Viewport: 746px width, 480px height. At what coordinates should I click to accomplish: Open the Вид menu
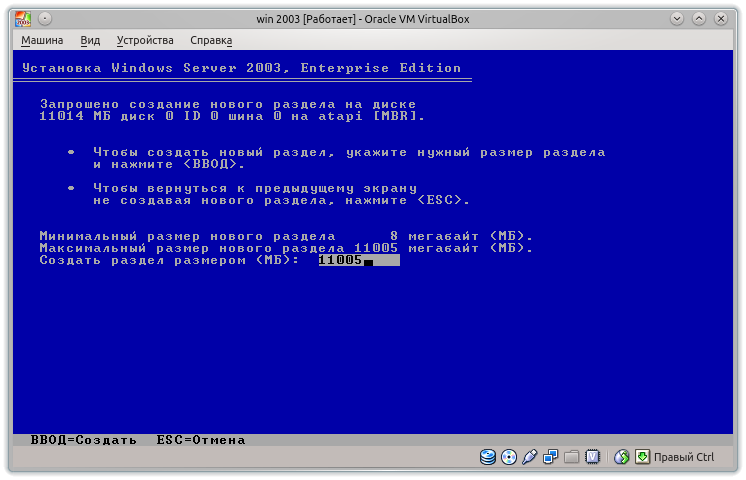pos(90,40)
